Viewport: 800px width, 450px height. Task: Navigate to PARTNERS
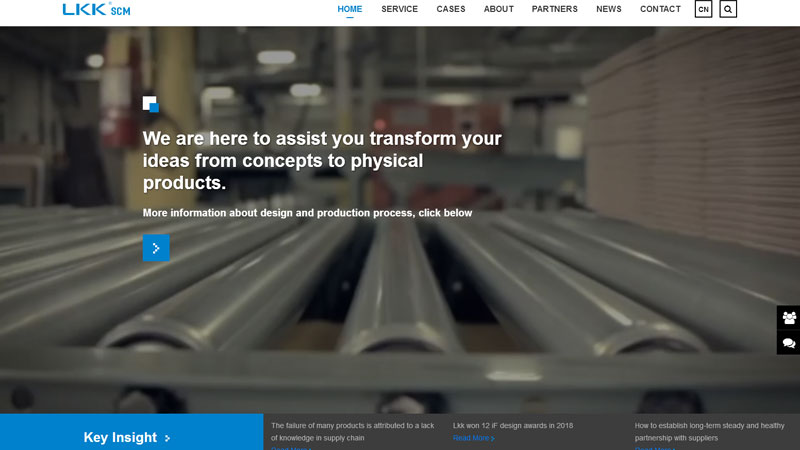(x=554, y=9)
